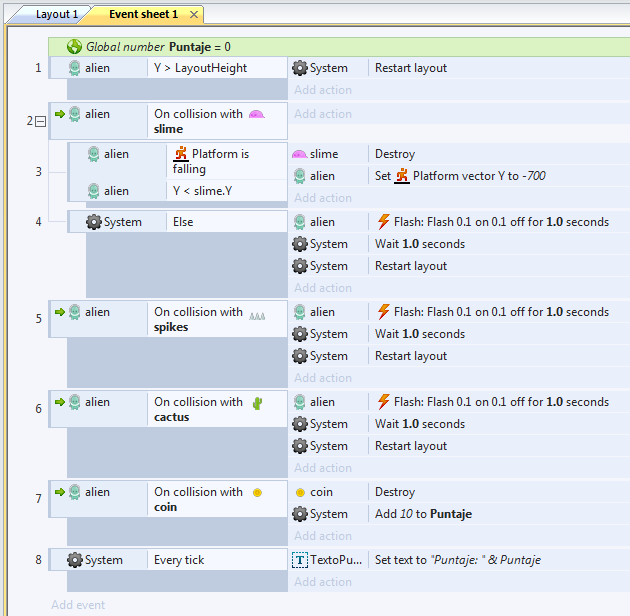Viewport: 630px width, 616px height.
Task: Click Platform behavior icon in 'Platform is falling'
Action: click(x=181, y=153)
